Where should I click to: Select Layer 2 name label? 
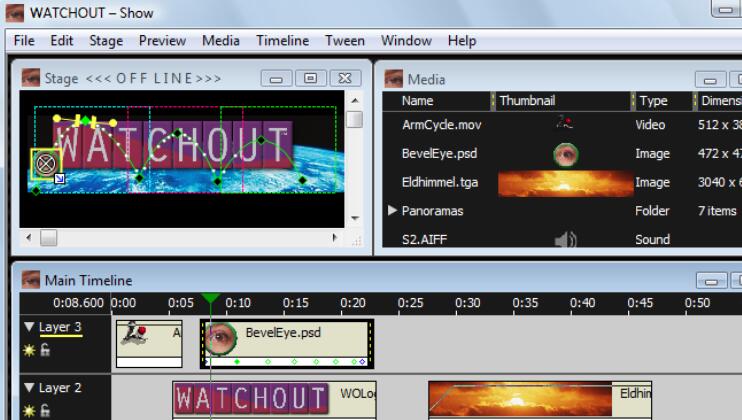coord(60,388)
